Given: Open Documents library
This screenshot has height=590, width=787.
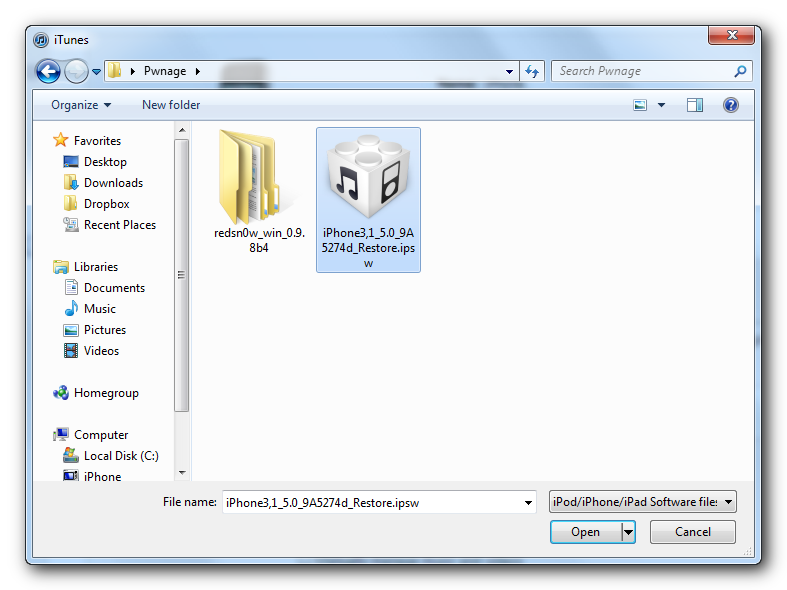Looking at the screenshot, I should point(104,287).
